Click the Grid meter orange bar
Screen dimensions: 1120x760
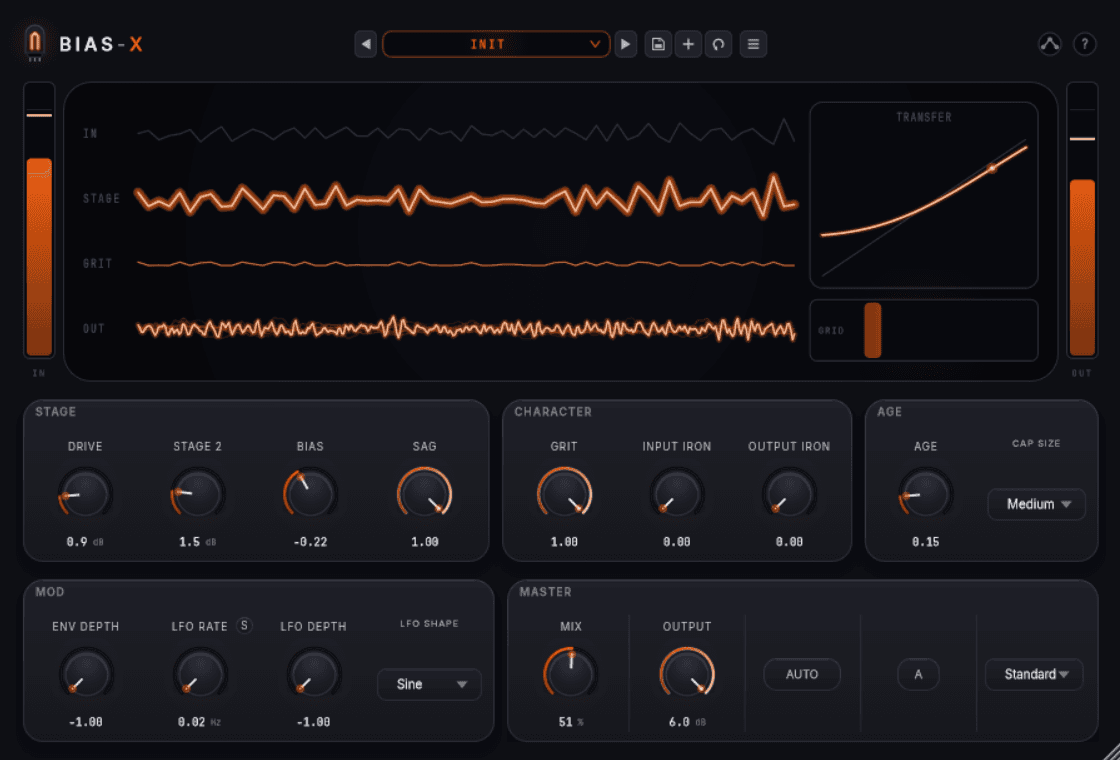point(873,330)
